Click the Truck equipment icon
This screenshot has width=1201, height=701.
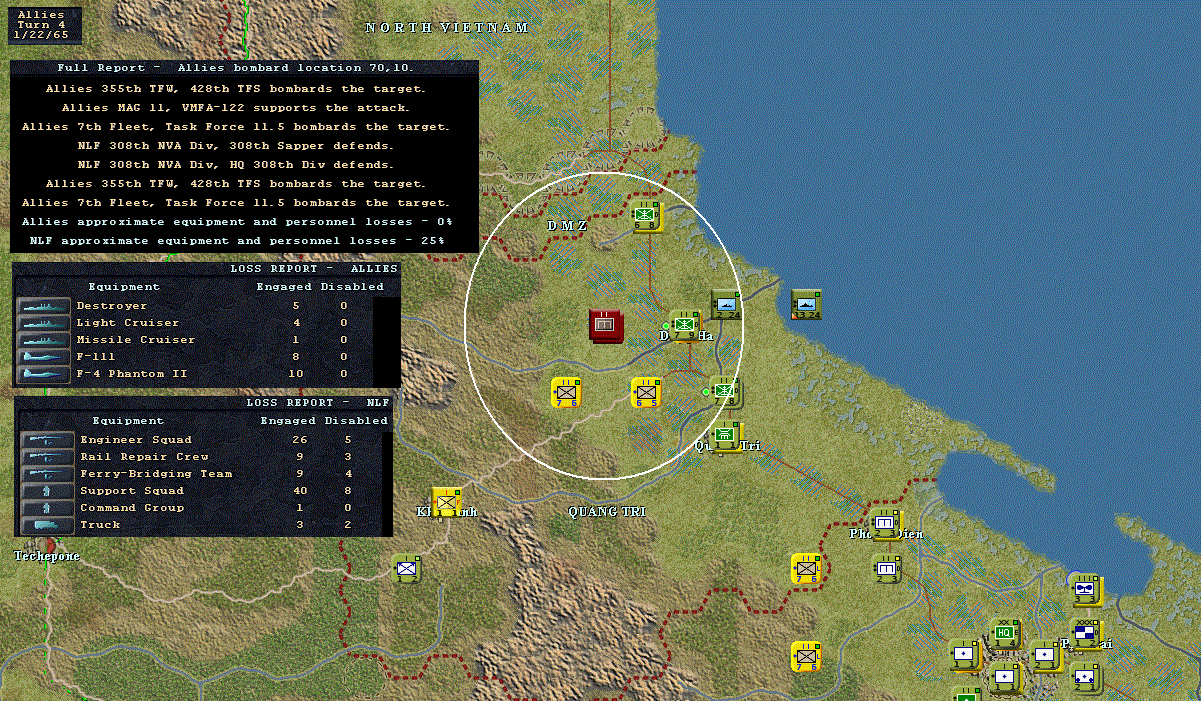click(x=48, y=525)
